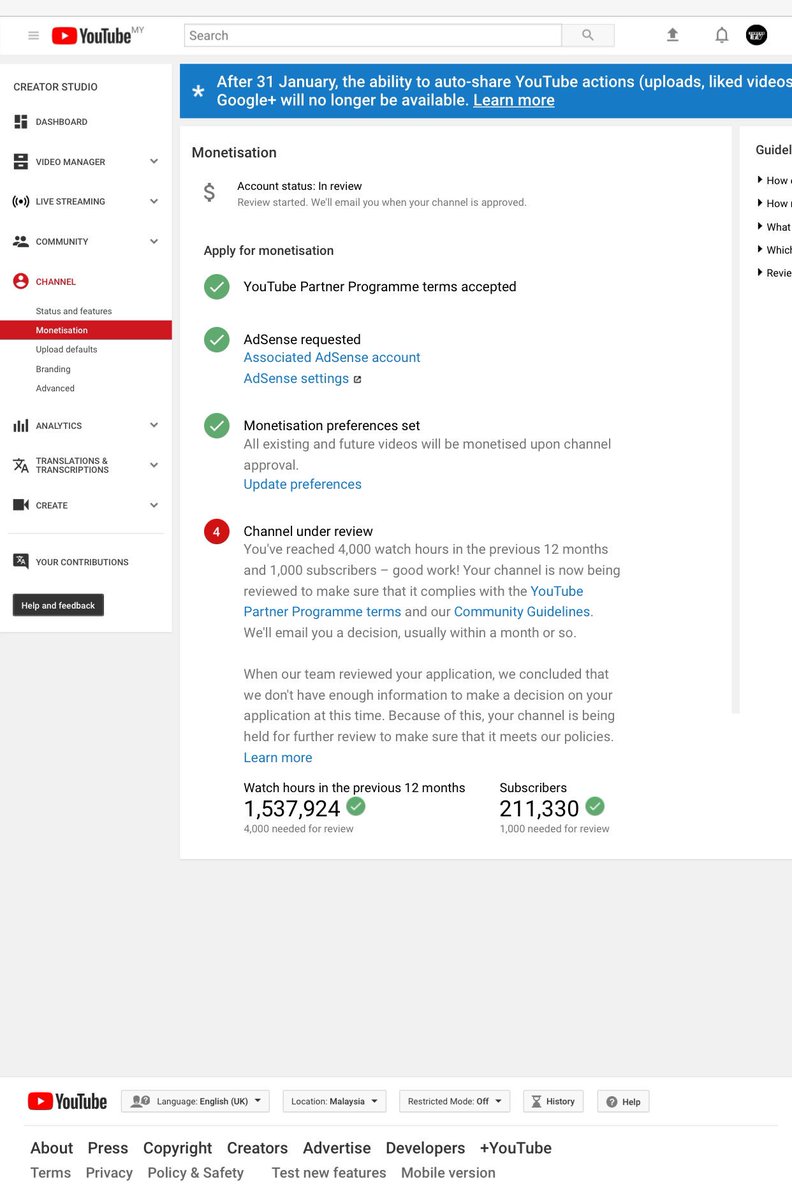Click the Translations & Transcriptions icon

[x=21, y=465]
